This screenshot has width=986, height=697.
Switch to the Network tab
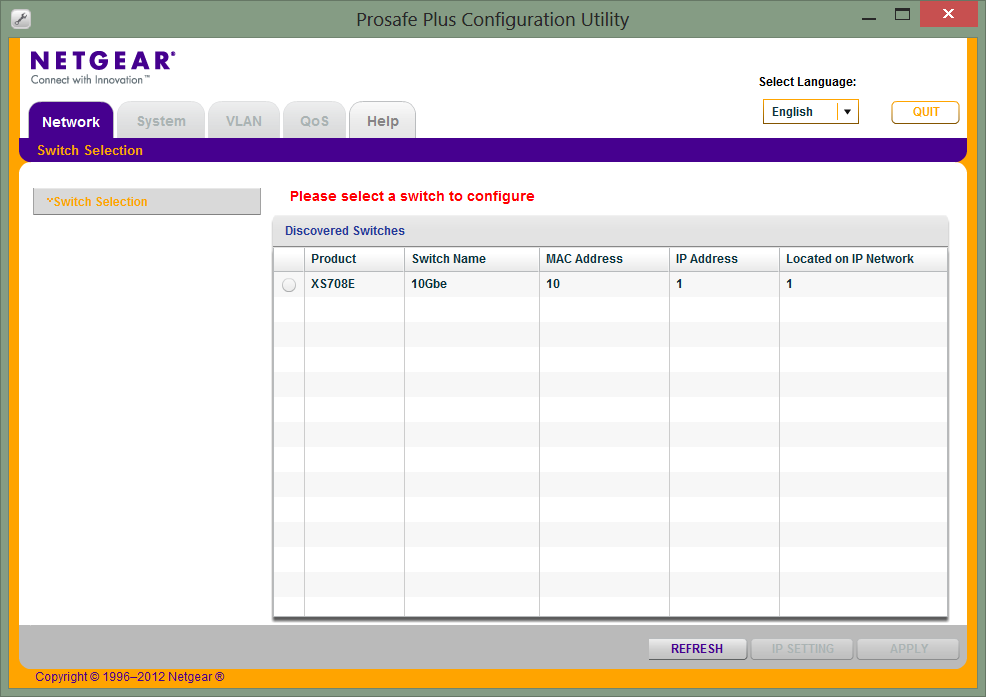pyautogui.click(x=71, y=121)
